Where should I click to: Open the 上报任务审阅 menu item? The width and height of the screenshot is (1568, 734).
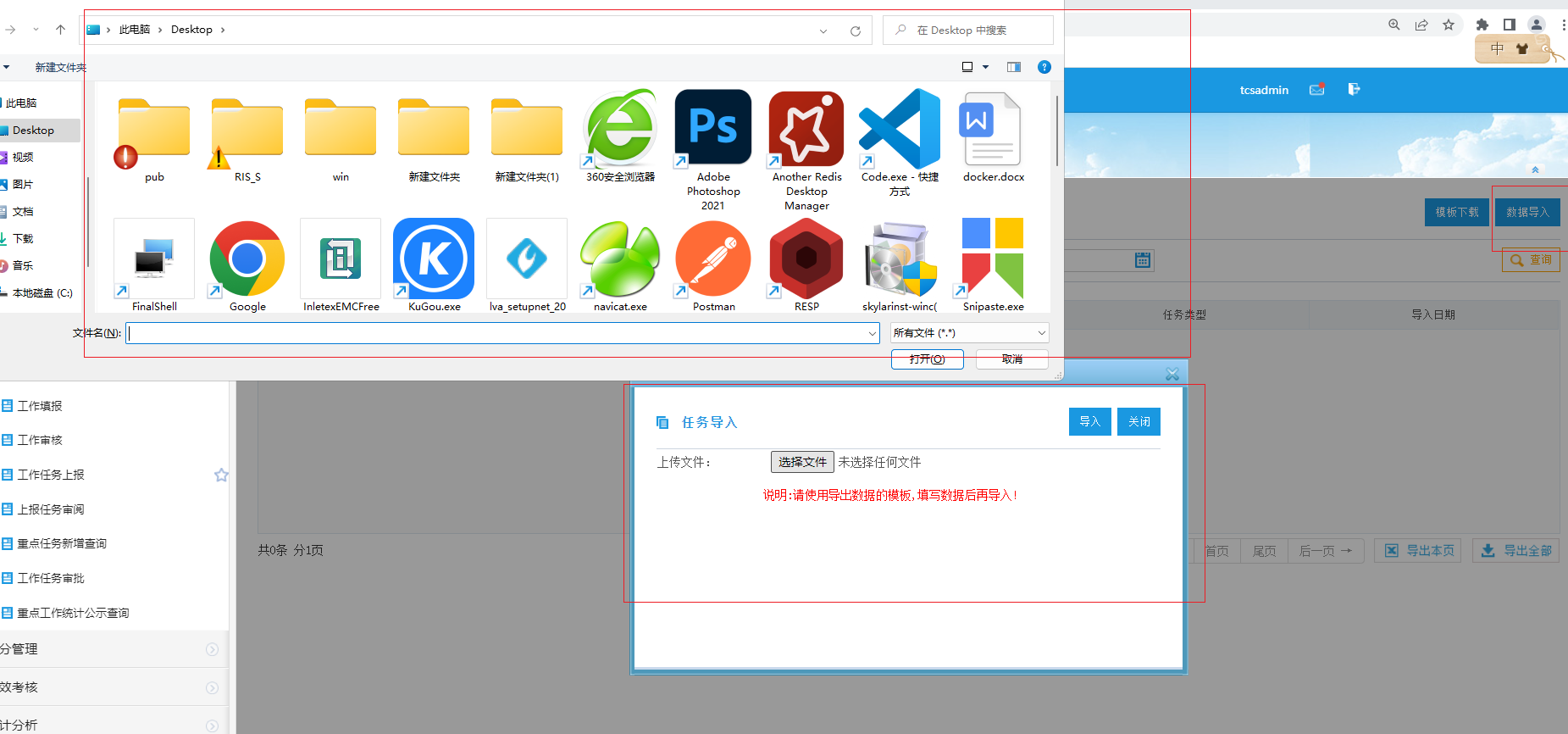point(51,509)
